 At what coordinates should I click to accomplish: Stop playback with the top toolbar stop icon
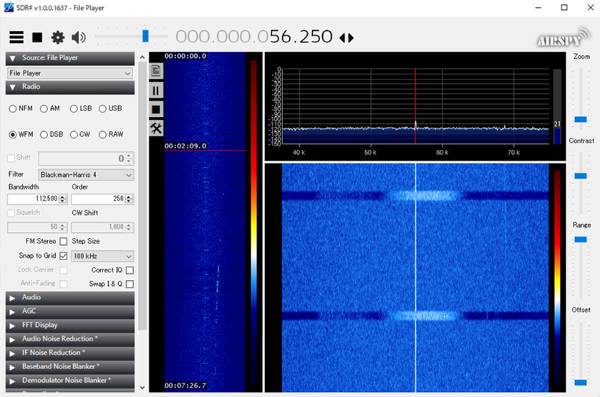click(x=37, y=37)
